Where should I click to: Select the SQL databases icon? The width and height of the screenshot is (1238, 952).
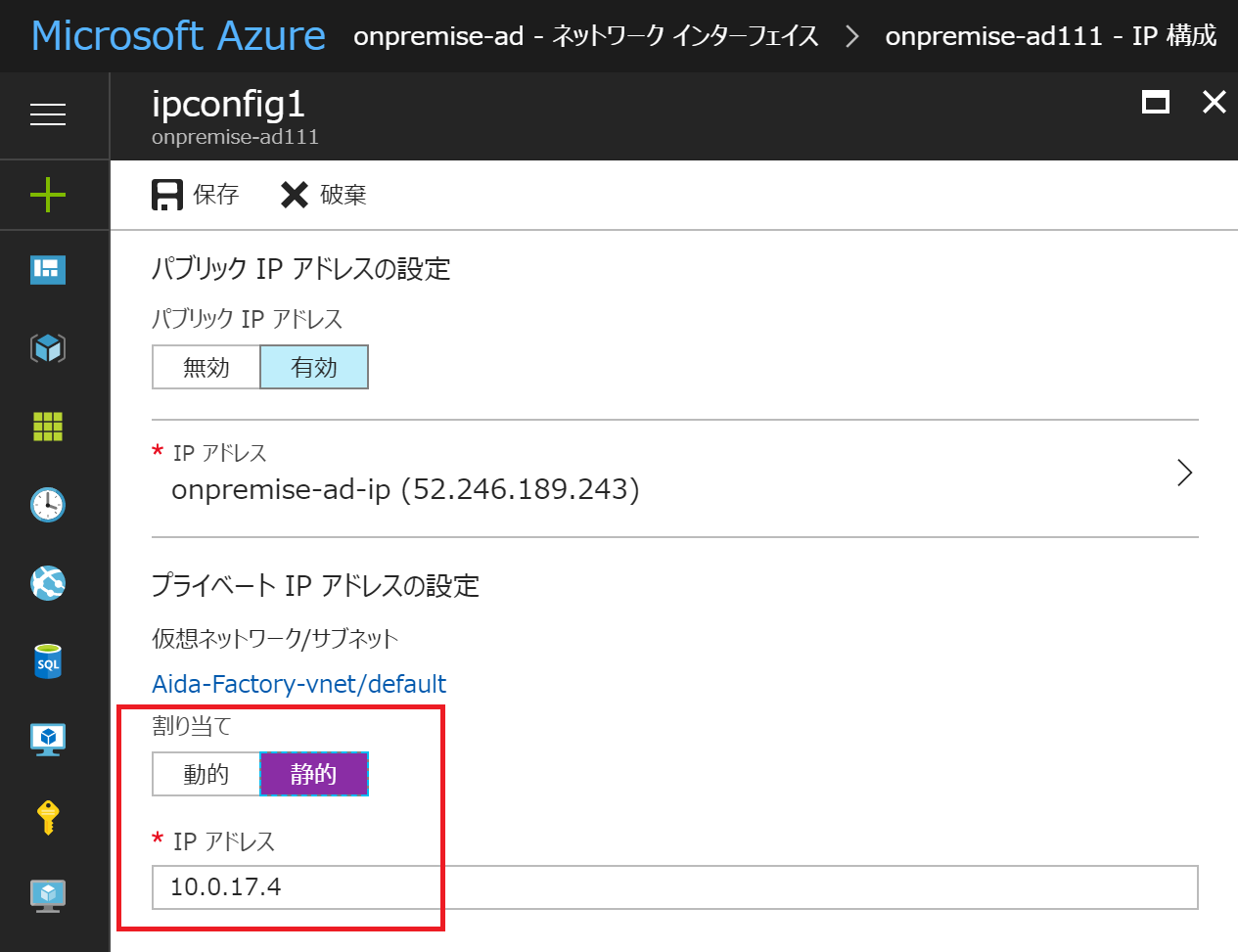click(x=47, y=661)
